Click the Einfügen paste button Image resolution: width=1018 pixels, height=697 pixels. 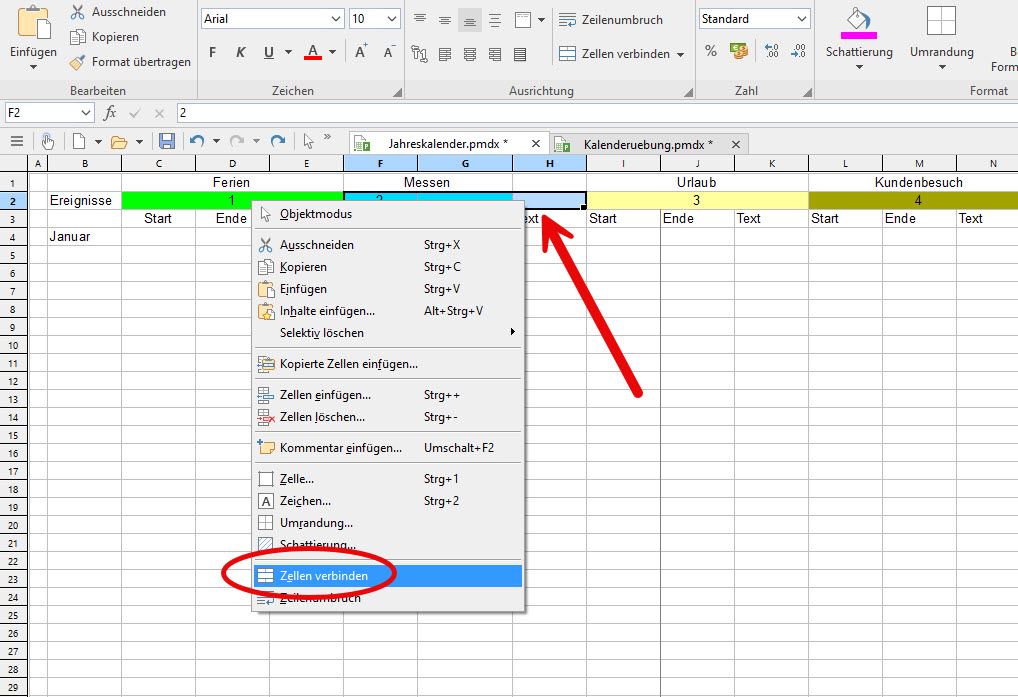[33, 38]
